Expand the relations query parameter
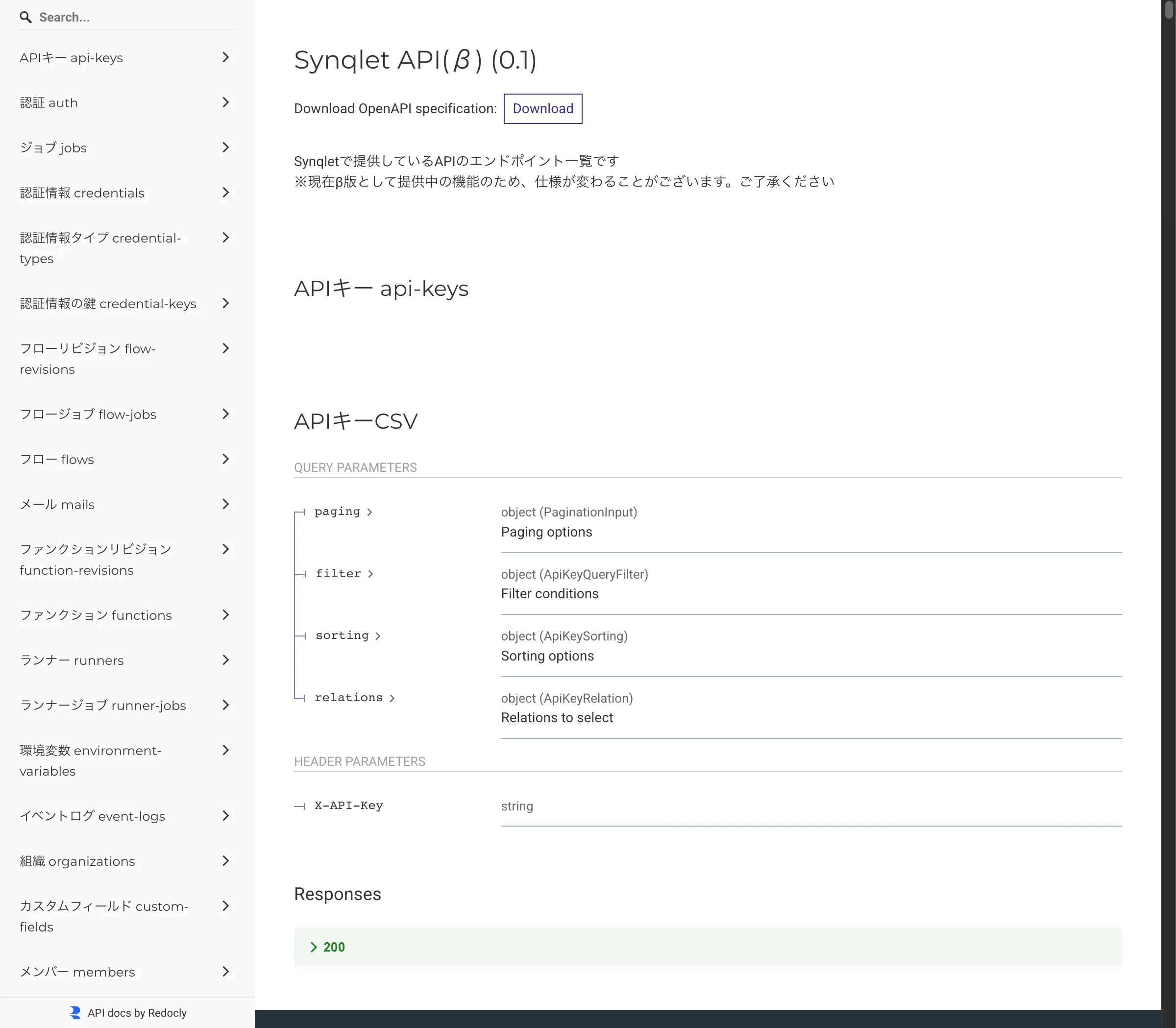Image resolution: width=1176 pixels, height=1028 pixels. pyautogui.click(x=355, y=698)
